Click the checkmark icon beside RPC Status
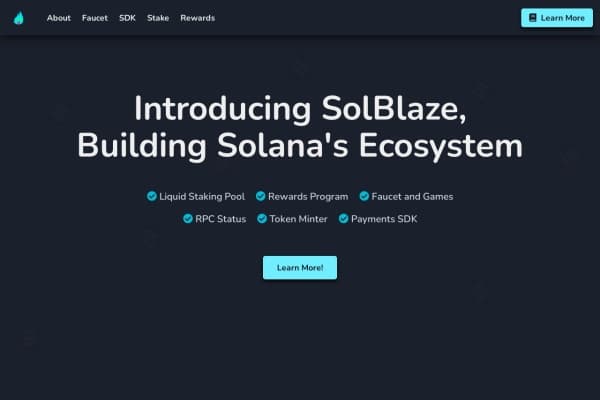The image size is (600, 400). [187, 218]
